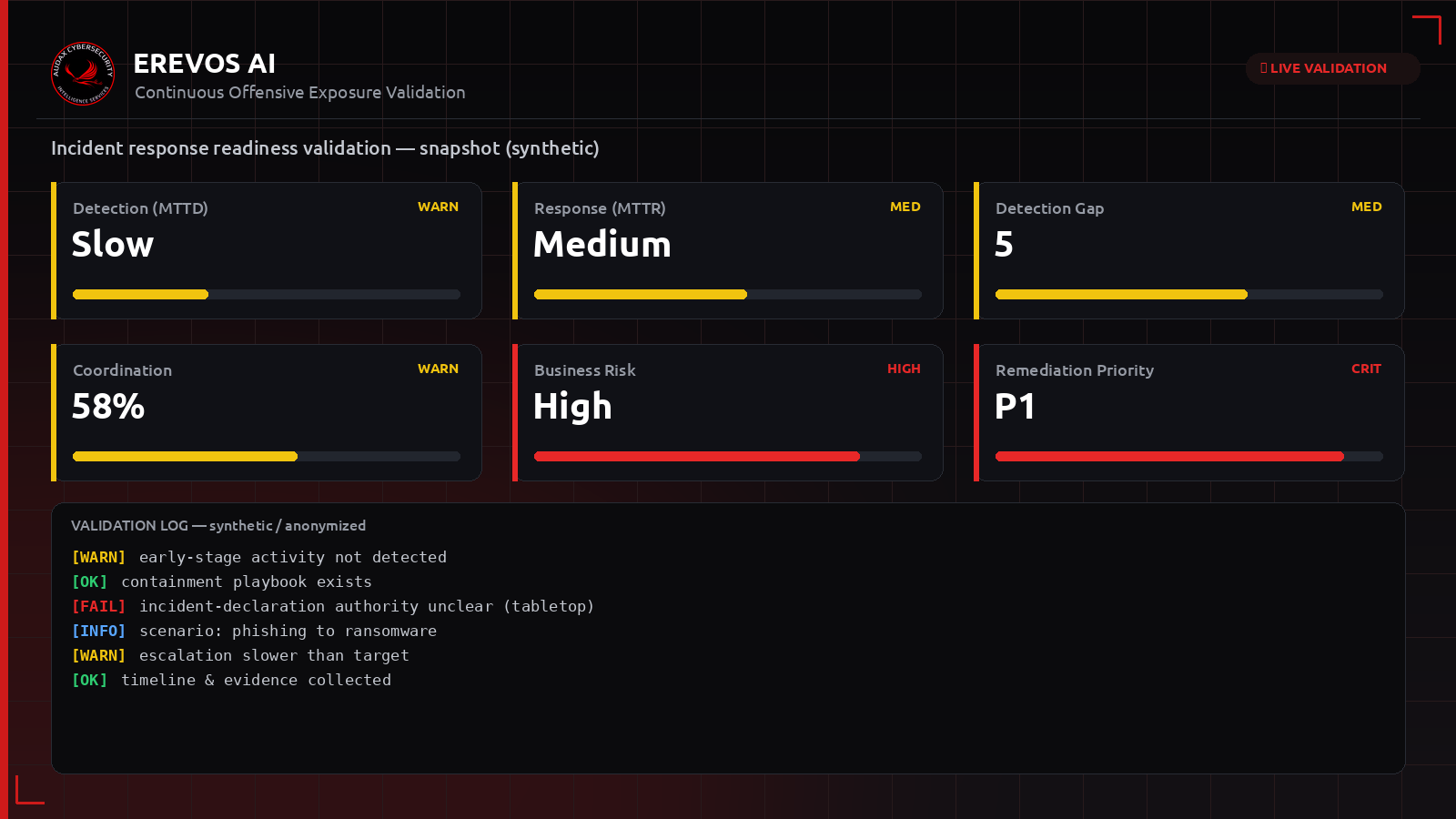Click the Coordination progress bar
The height and width of the screenshot is (819, 1456).
click(x=267, y=456)
